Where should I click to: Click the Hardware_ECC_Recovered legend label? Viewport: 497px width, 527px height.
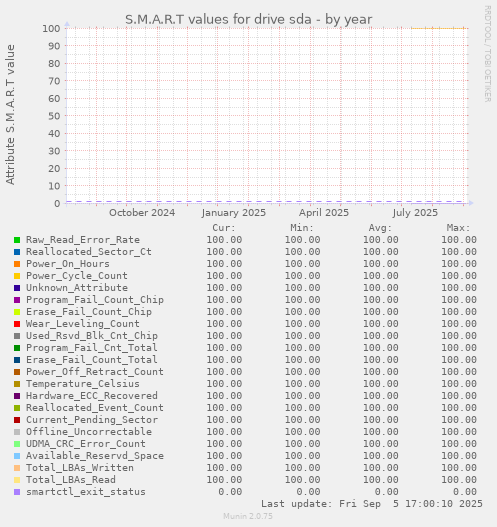[x=92, y=396]
